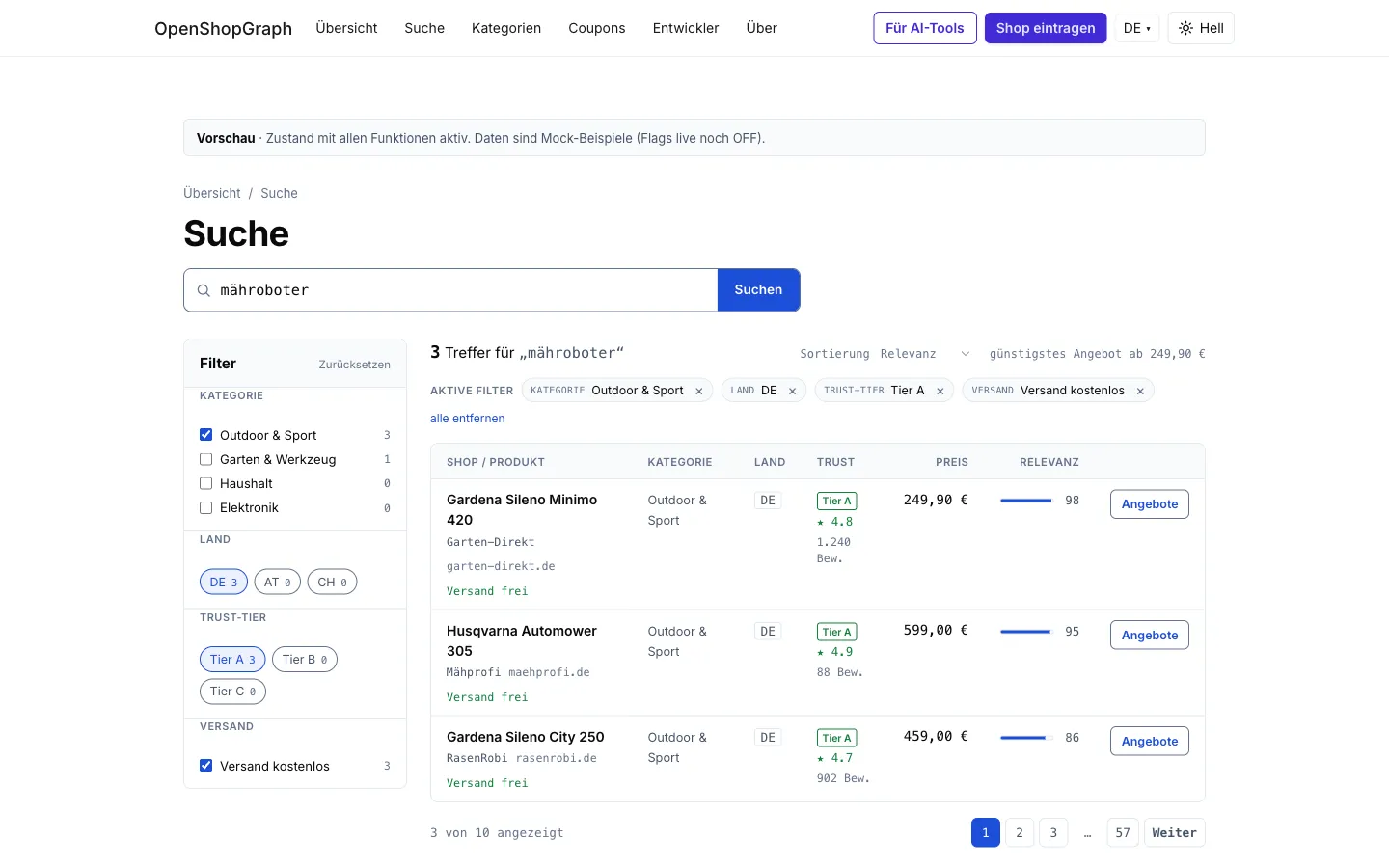This screenshot has height=868, width=1389.
Task: Click the Husqvarna Automower 305 title
Action: (x=522, y=640)
